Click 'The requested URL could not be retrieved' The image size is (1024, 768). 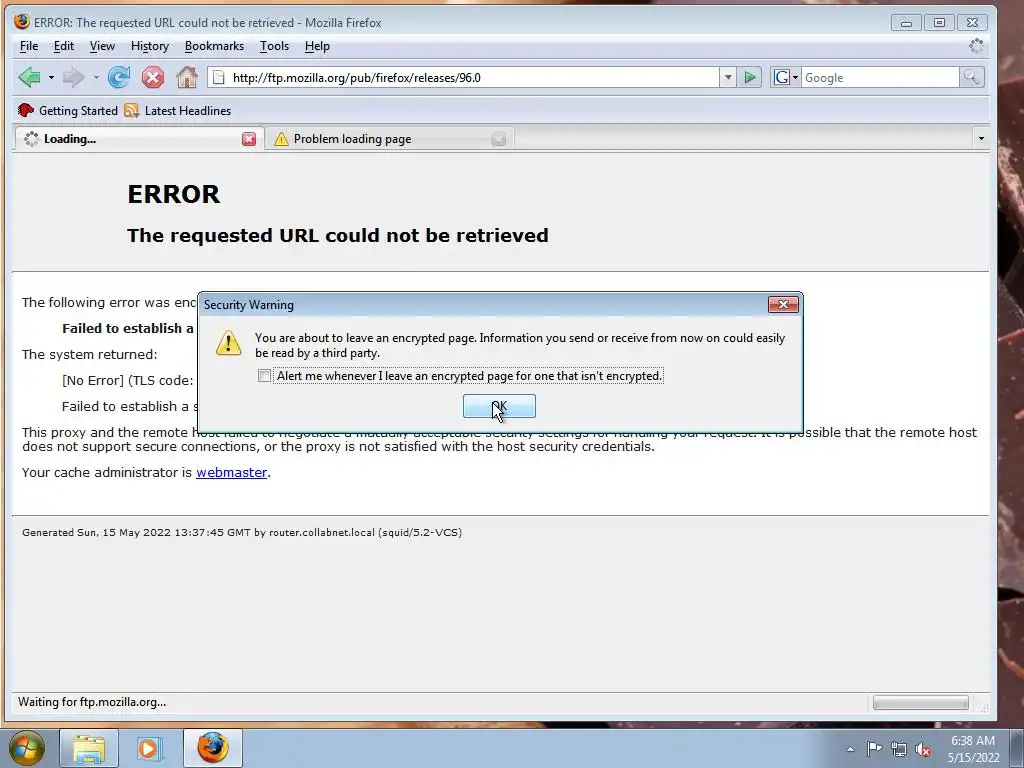[338, 235]
